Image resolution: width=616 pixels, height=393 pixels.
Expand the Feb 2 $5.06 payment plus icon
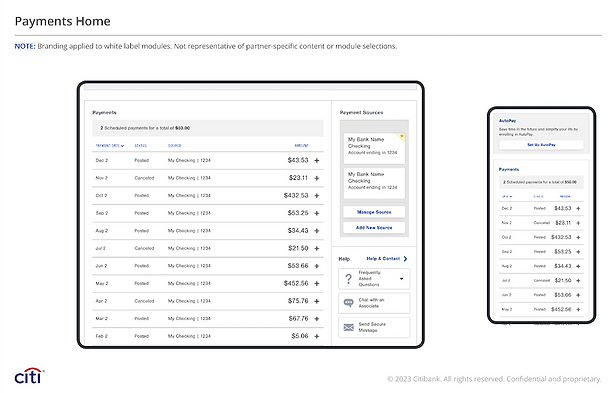pos(317,336)
